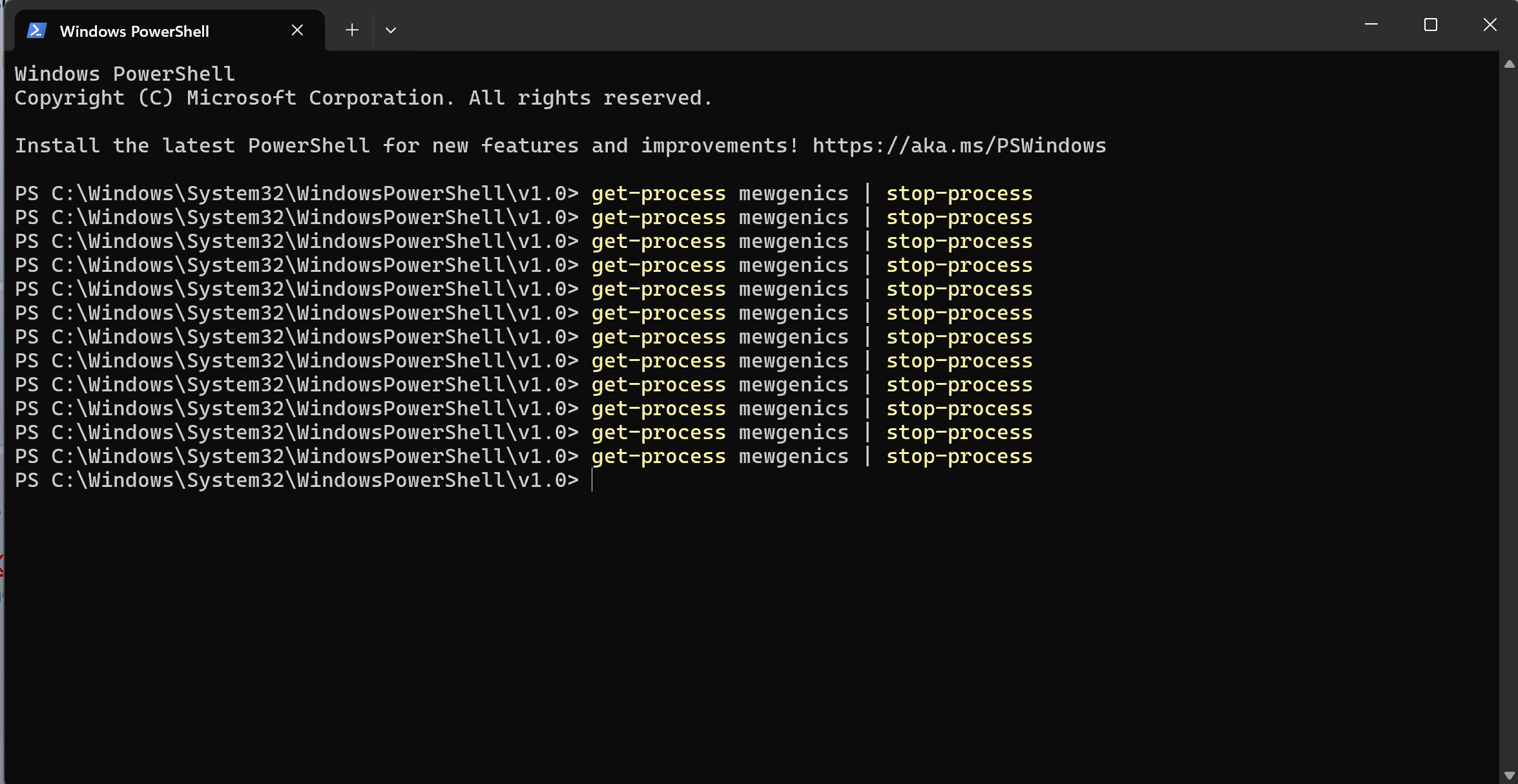Click the empty prompt line at the cursor

(x=592, y=480)
